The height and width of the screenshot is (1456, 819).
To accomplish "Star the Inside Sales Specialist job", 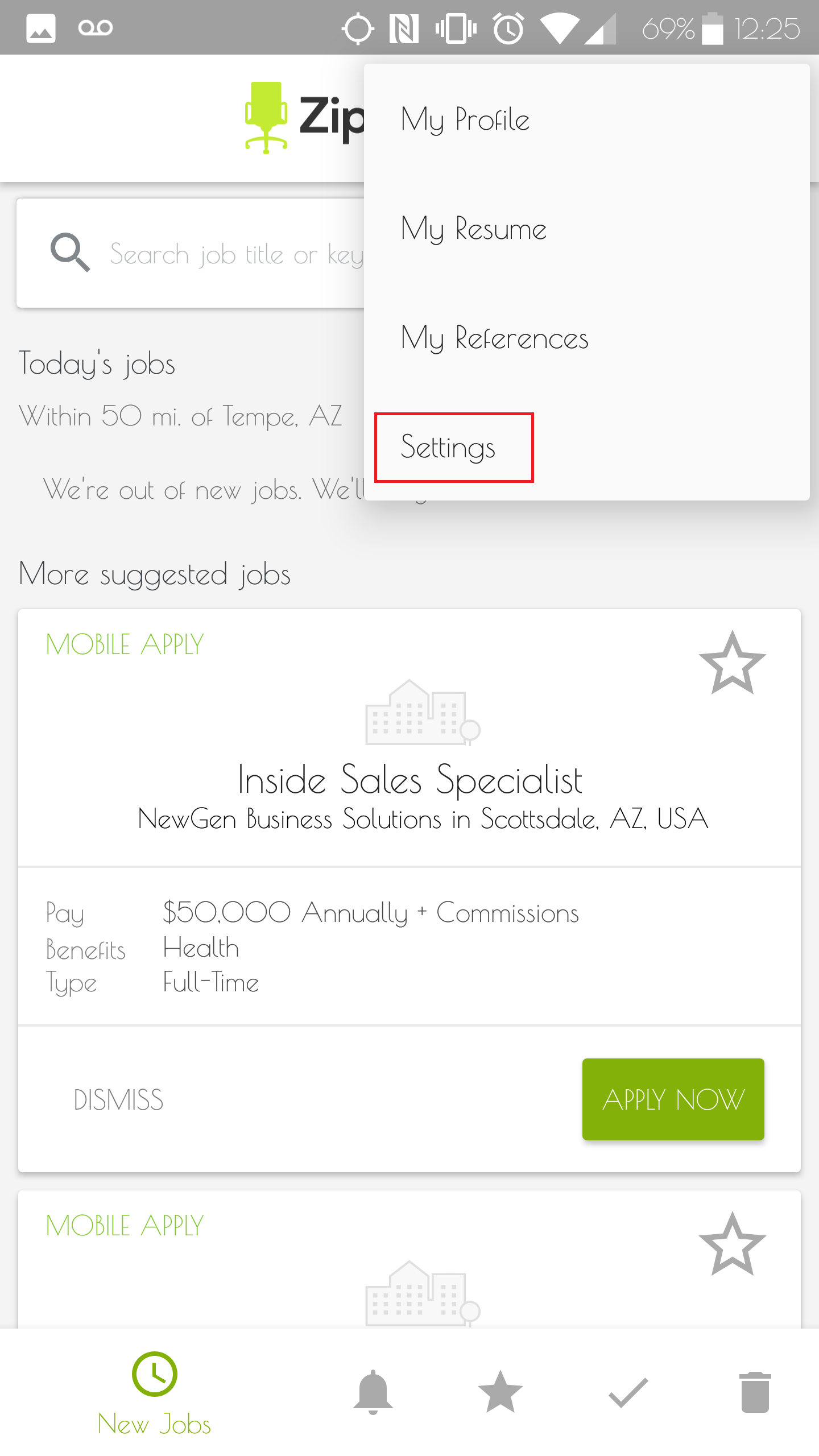I will pyautogui.click(x=733, y=665).
